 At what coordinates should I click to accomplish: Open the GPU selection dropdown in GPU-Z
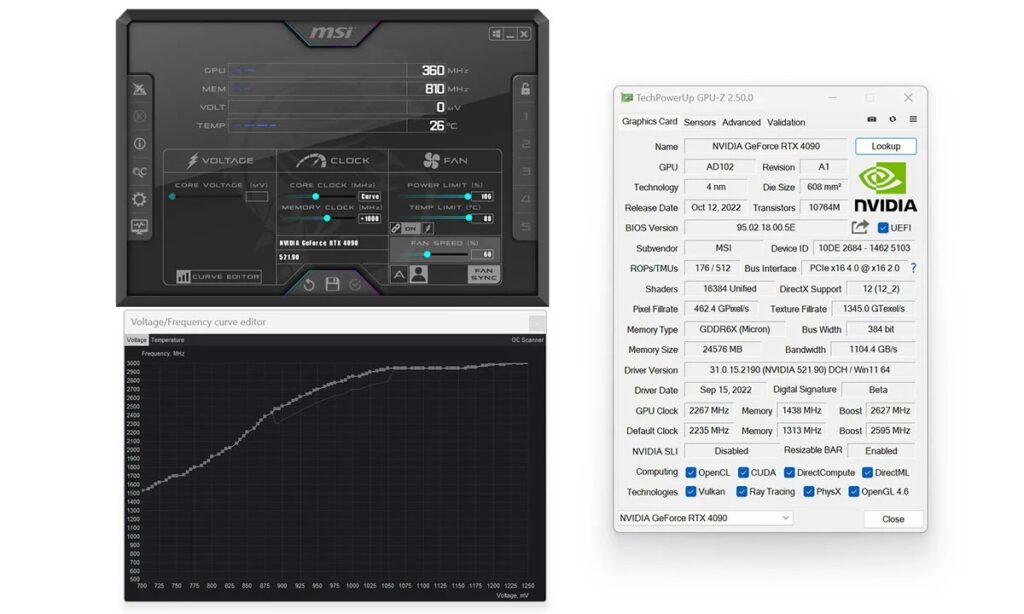[705, 518]
